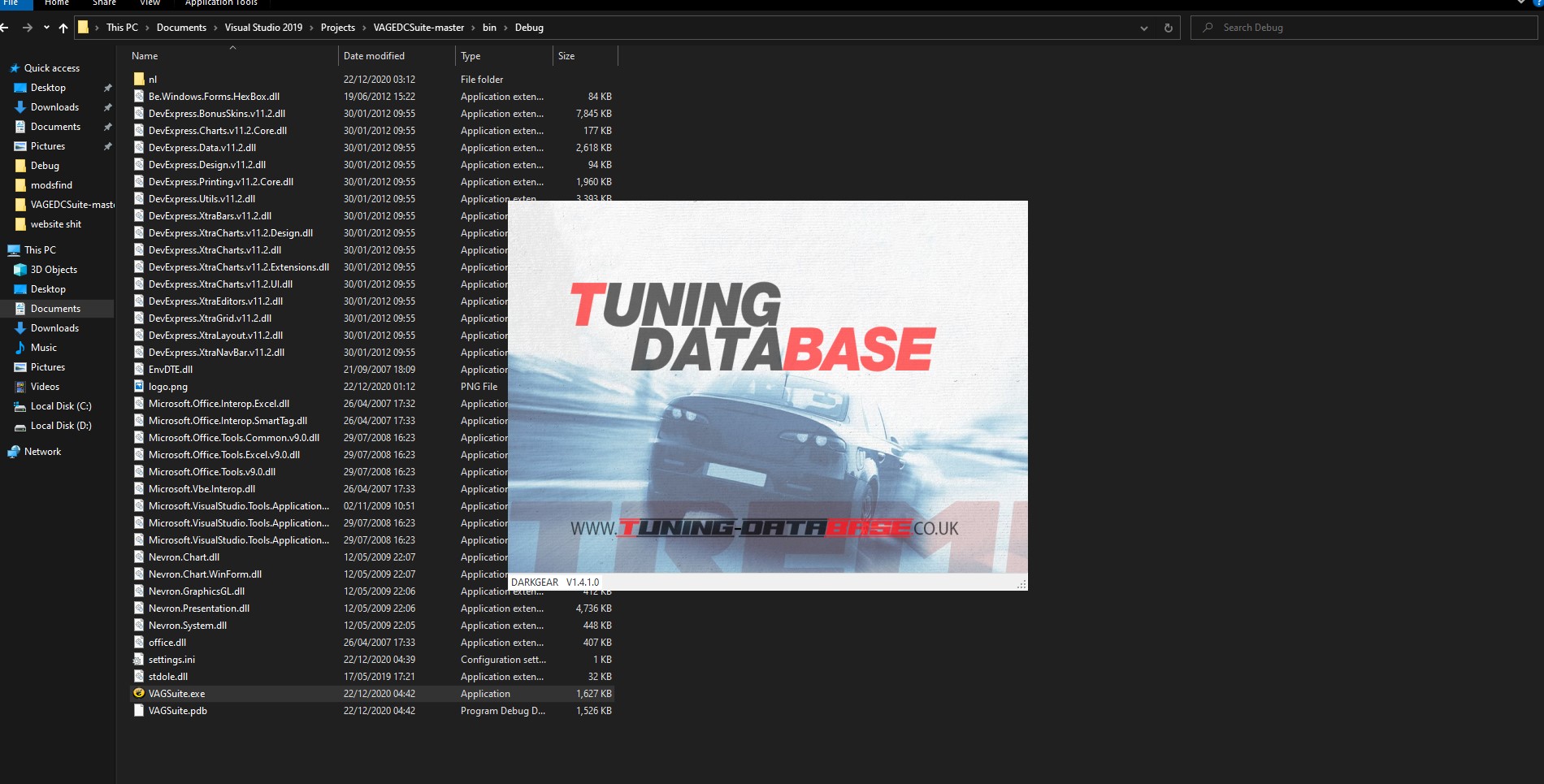1544x784 pixels.
Task: Click the DARKGEAR V1.4.1.0 status text
Action: [x=554, y=583]
